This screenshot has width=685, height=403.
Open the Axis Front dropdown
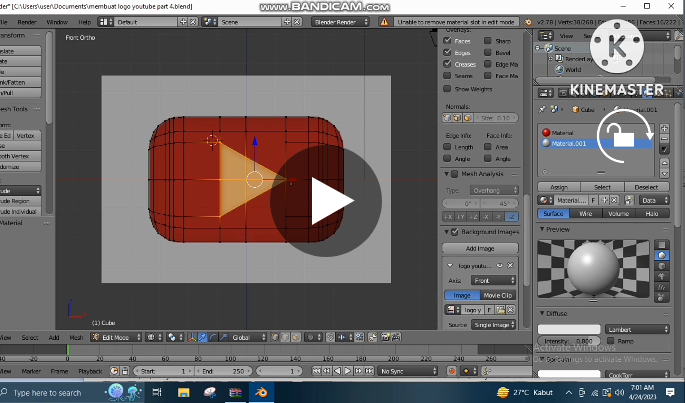pos(494,281)
